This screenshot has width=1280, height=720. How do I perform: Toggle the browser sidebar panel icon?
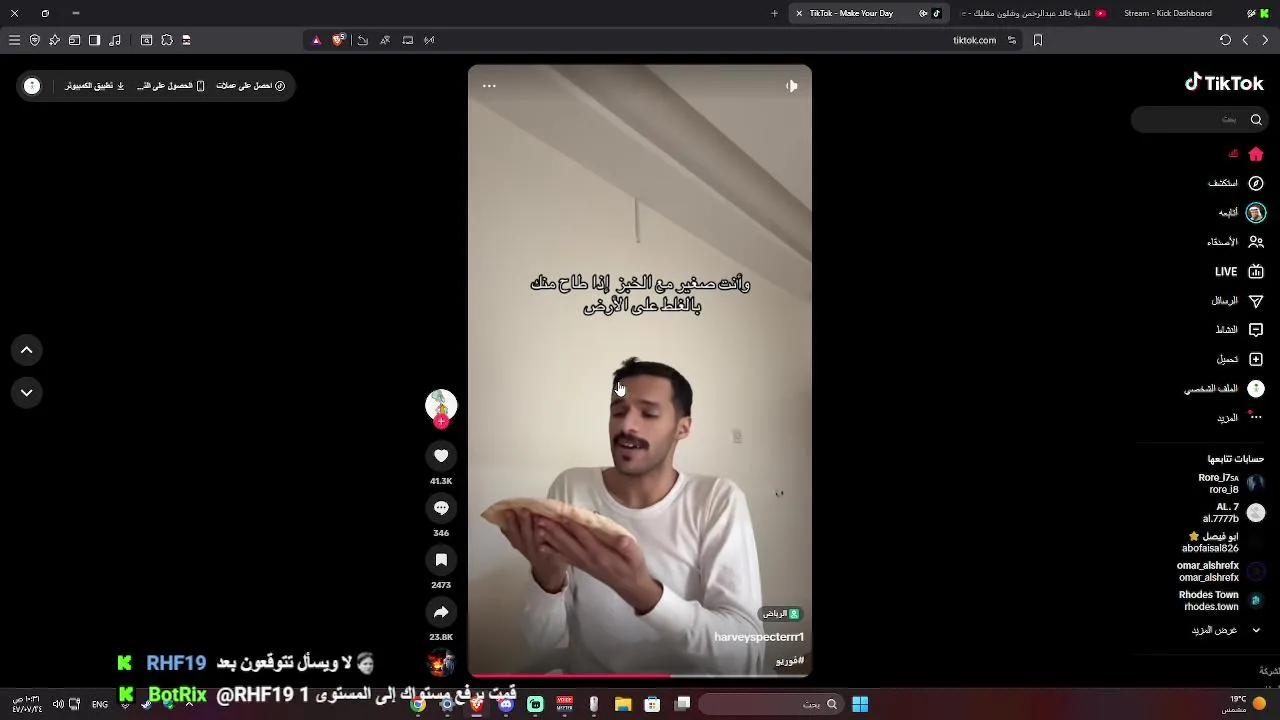coord(94,40)
